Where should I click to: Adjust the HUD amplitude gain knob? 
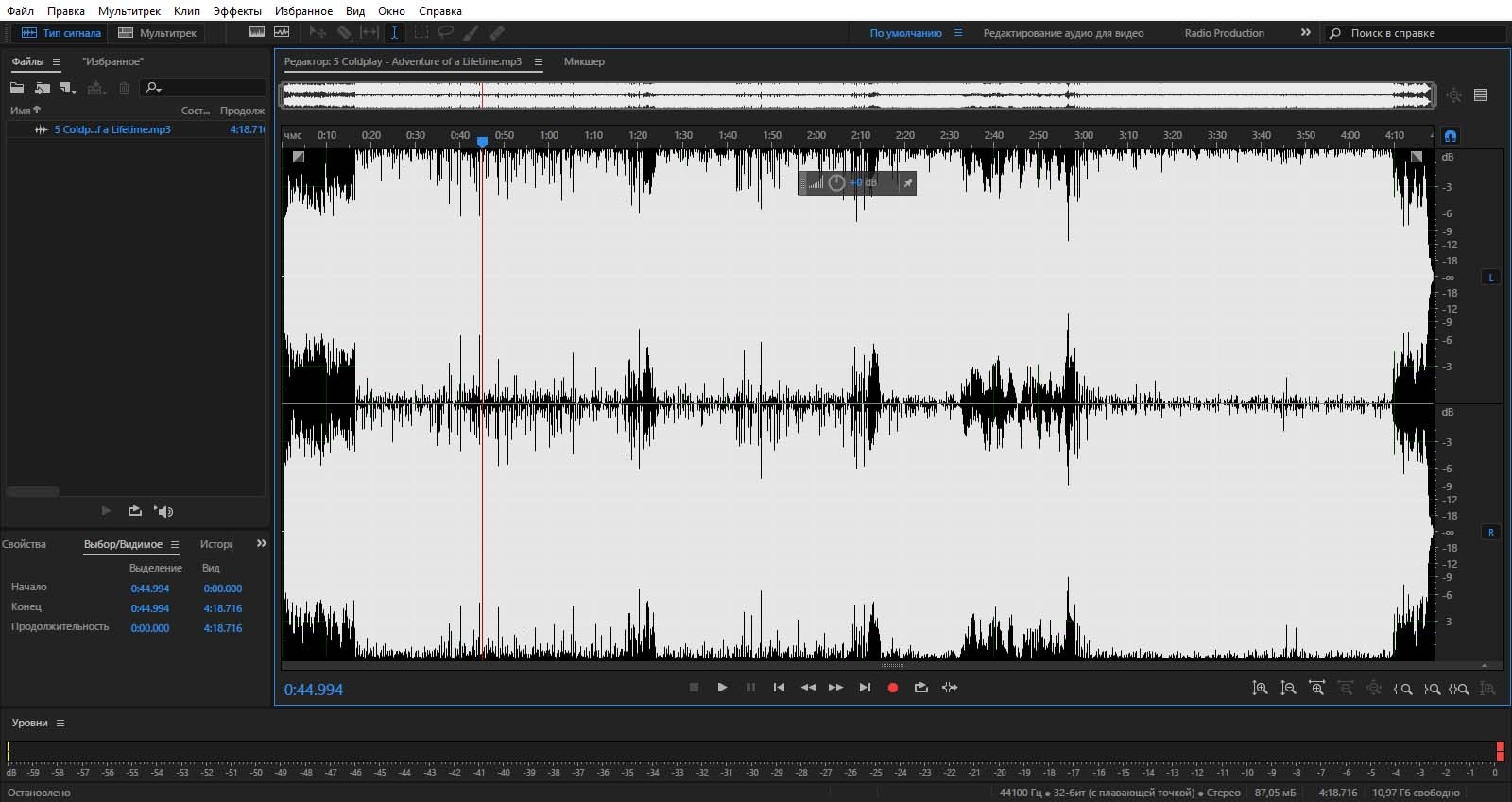pos(836,182)
